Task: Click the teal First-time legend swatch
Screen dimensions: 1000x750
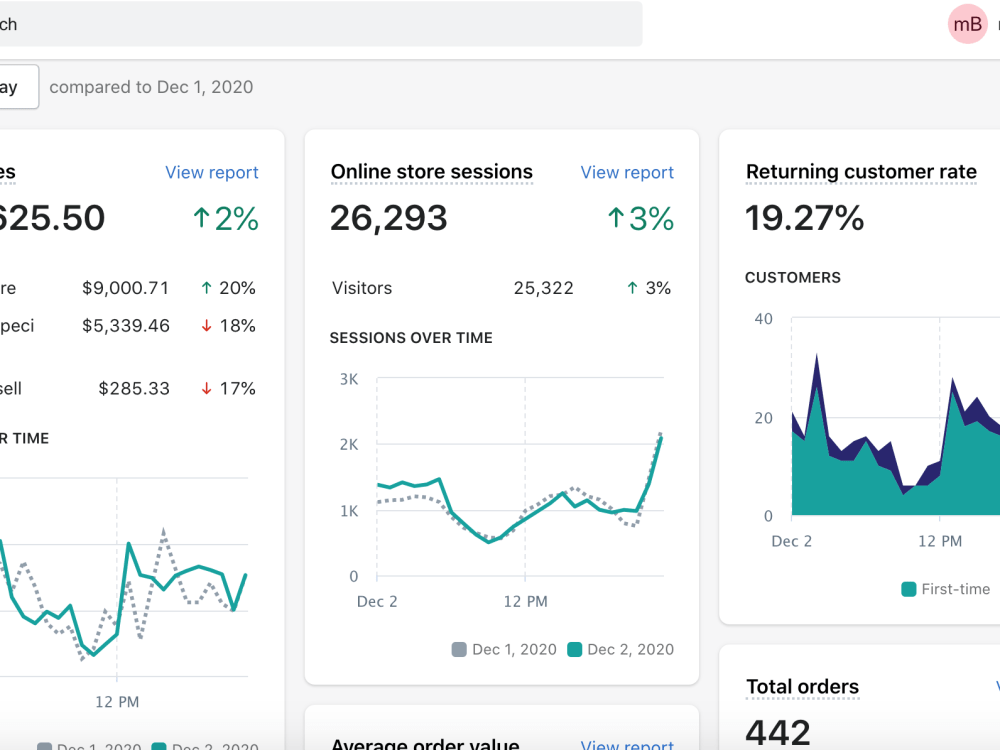Action: pos(909,589)
